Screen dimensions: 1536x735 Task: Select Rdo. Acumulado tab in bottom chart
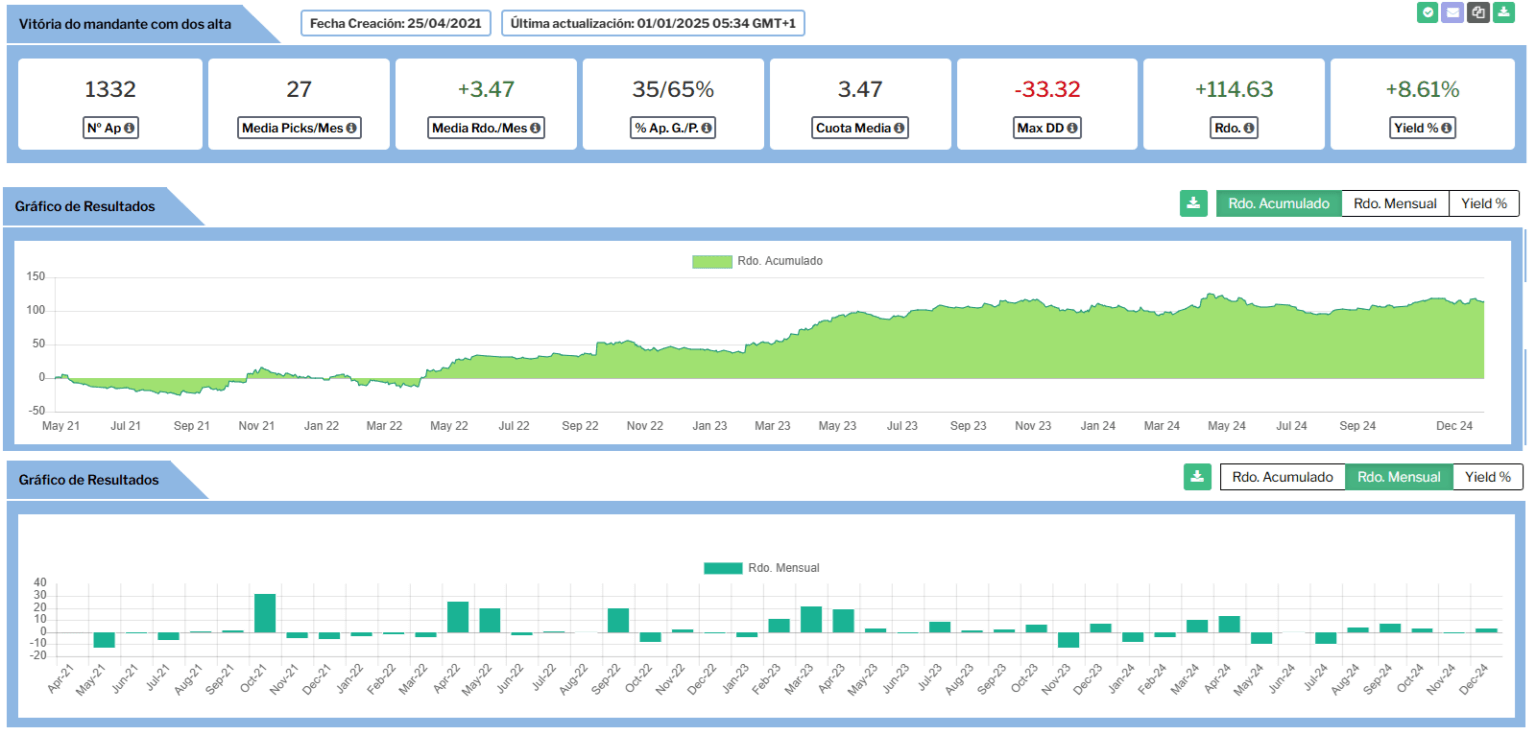[1282, 477]
